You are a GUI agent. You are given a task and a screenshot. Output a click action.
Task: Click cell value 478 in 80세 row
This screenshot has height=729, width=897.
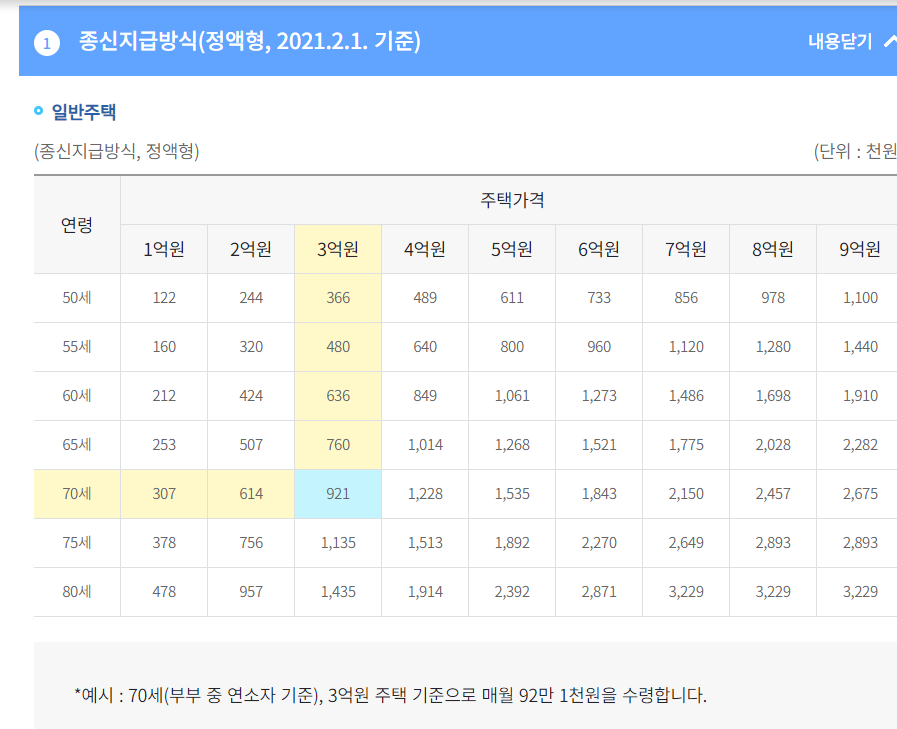pyautogui.click(x=164, y=592)
